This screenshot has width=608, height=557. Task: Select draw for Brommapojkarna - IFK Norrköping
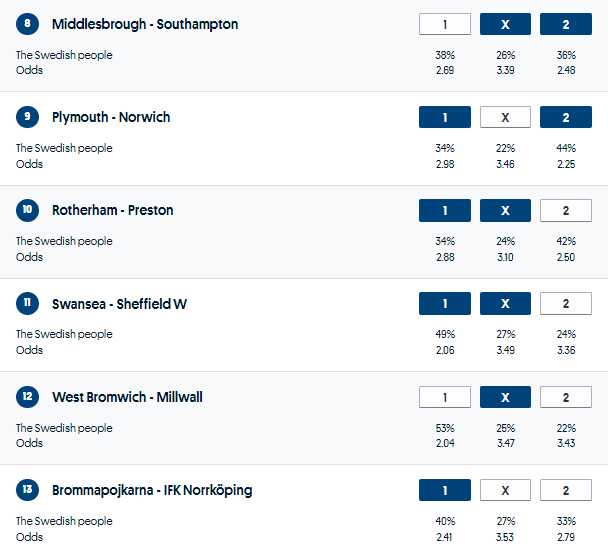tap(505, 490)
